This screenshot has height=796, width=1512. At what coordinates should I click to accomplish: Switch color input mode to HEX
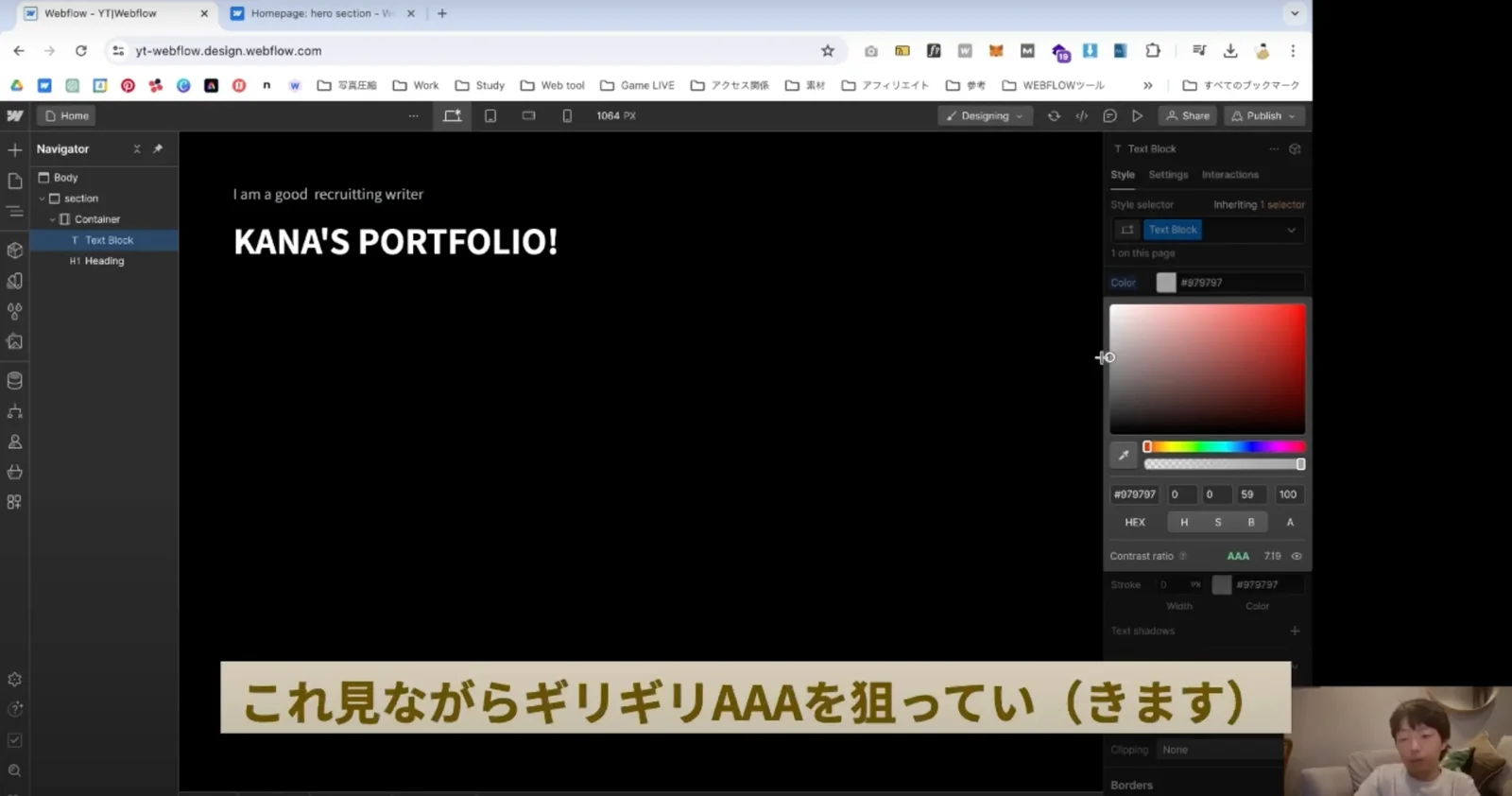click(1135, 522)
